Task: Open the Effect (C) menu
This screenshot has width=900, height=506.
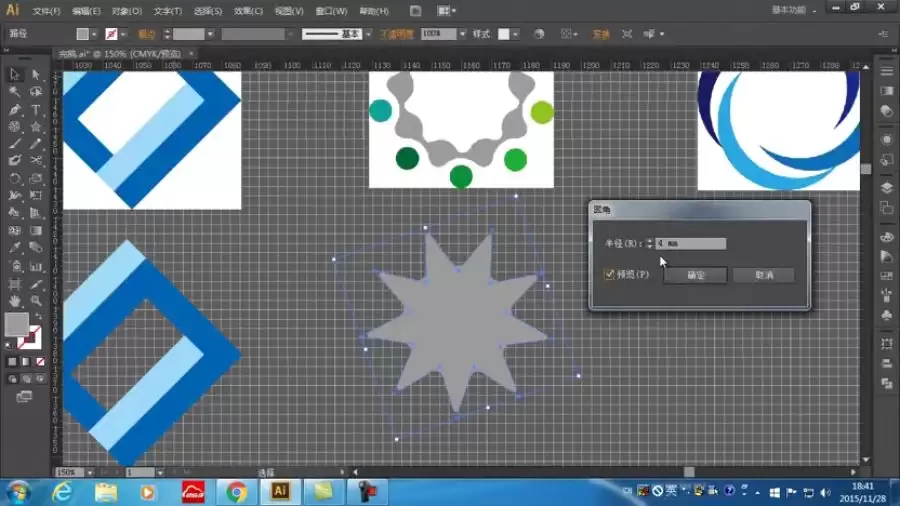Action: (248, 11)
